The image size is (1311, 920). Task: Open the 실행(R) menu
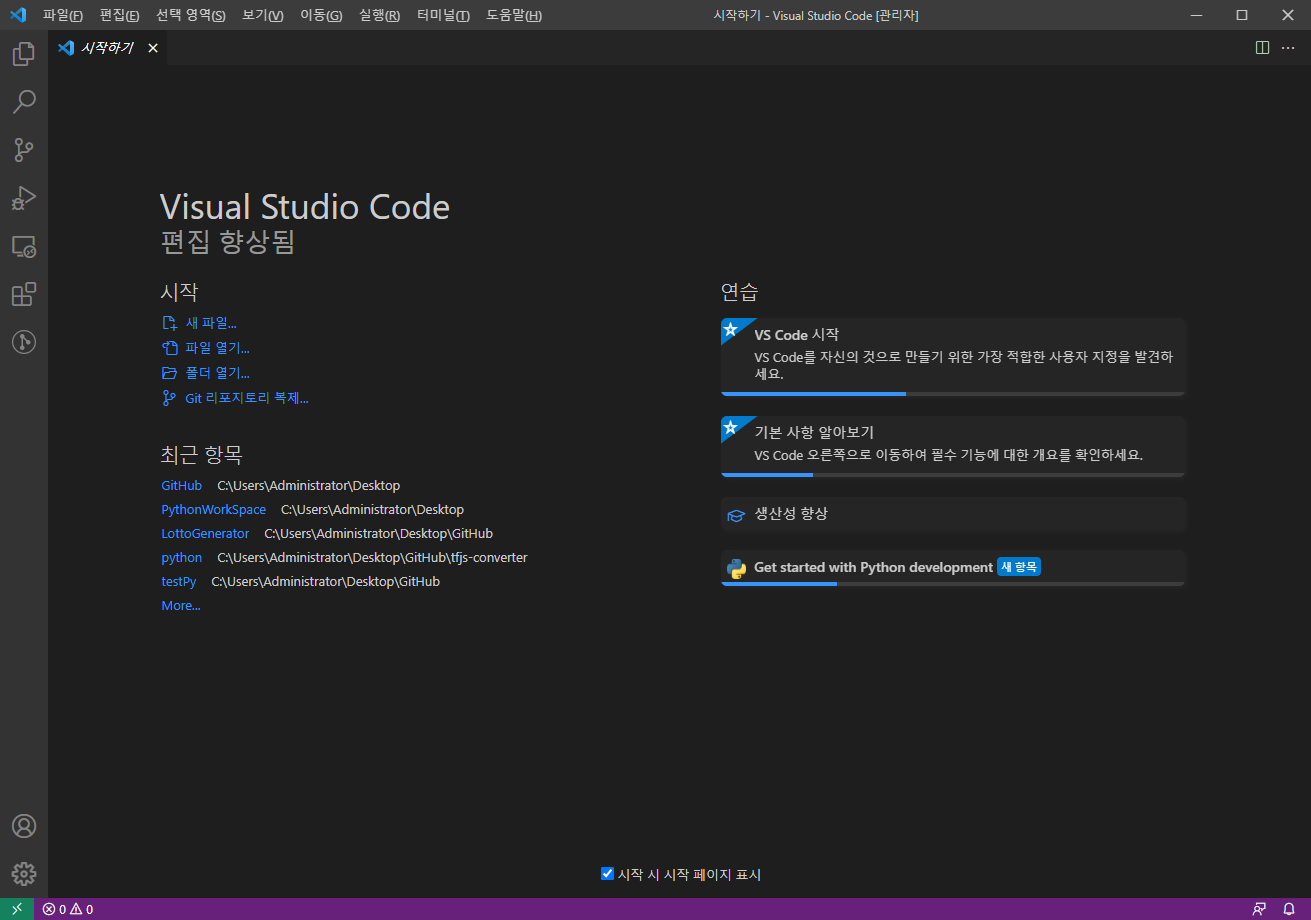tap(379, 15)
